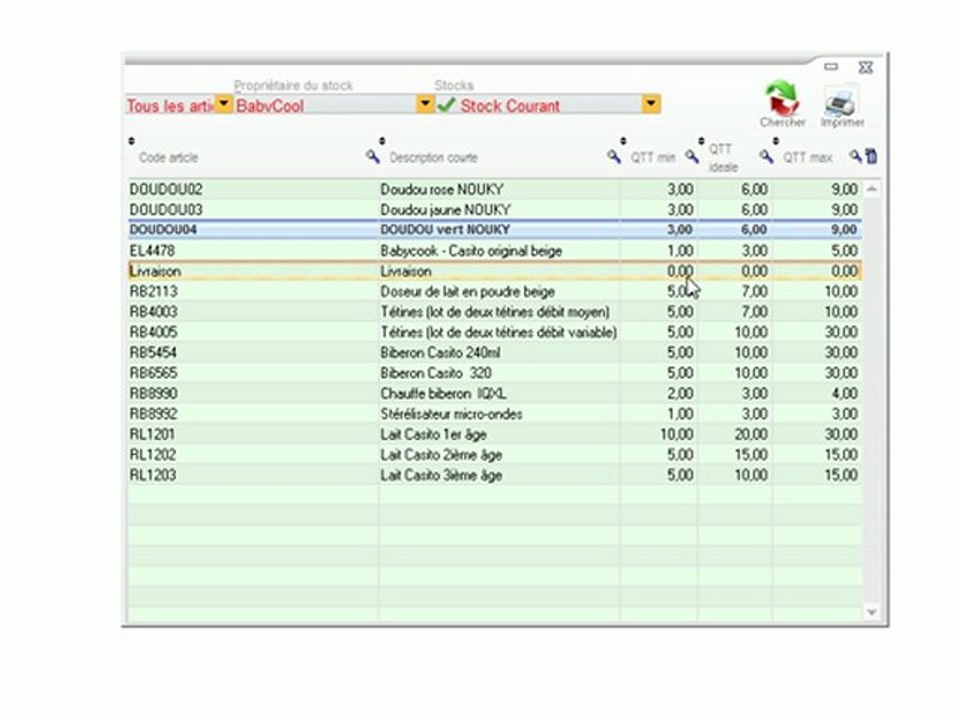The height and width of the screenshot is (720, 960).
Task: Click description Doudou jaune NOUKY
Action: click(445, 209)
